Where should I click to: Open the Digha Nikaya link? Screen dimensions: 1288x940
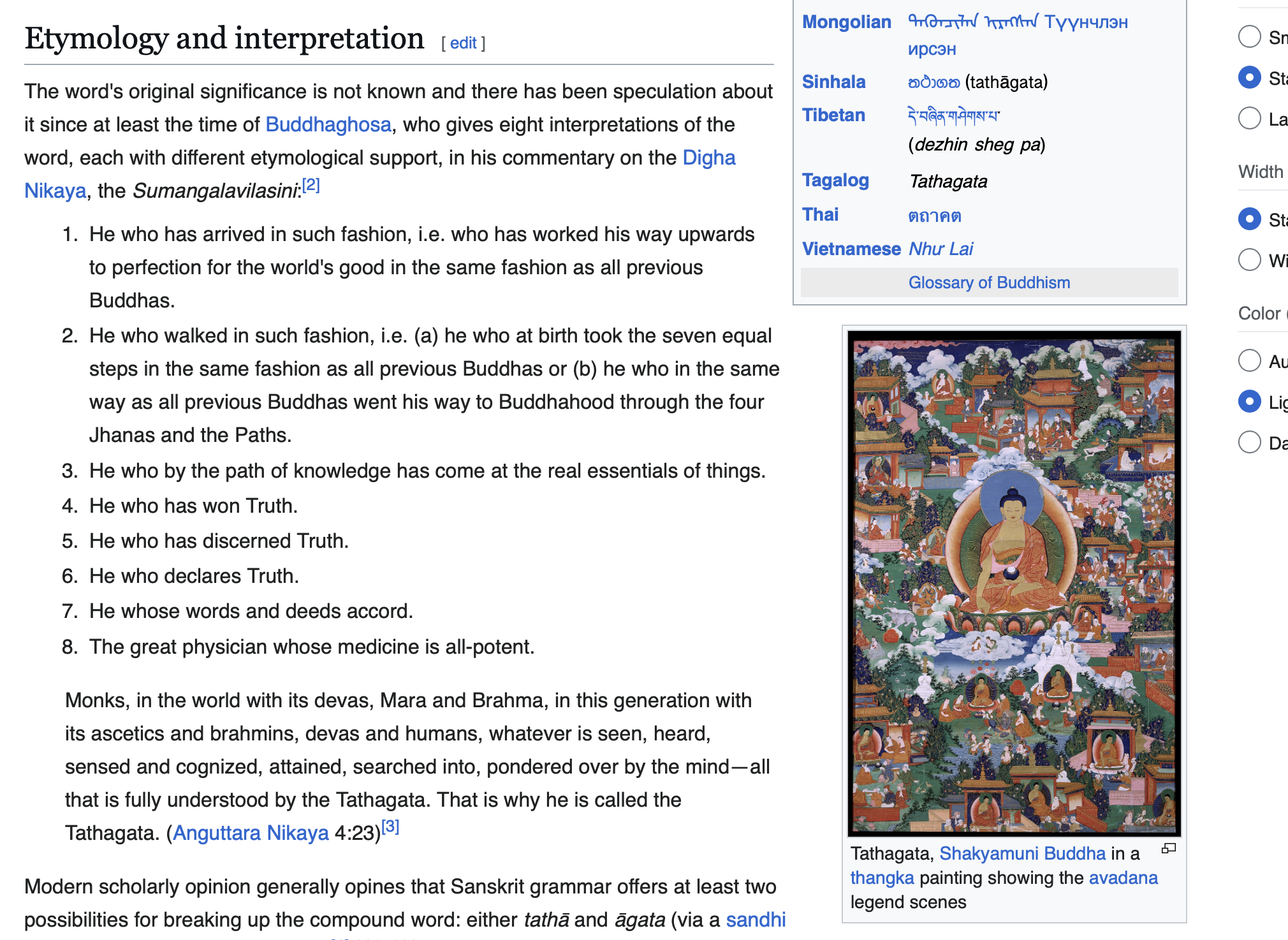point(708,158)
